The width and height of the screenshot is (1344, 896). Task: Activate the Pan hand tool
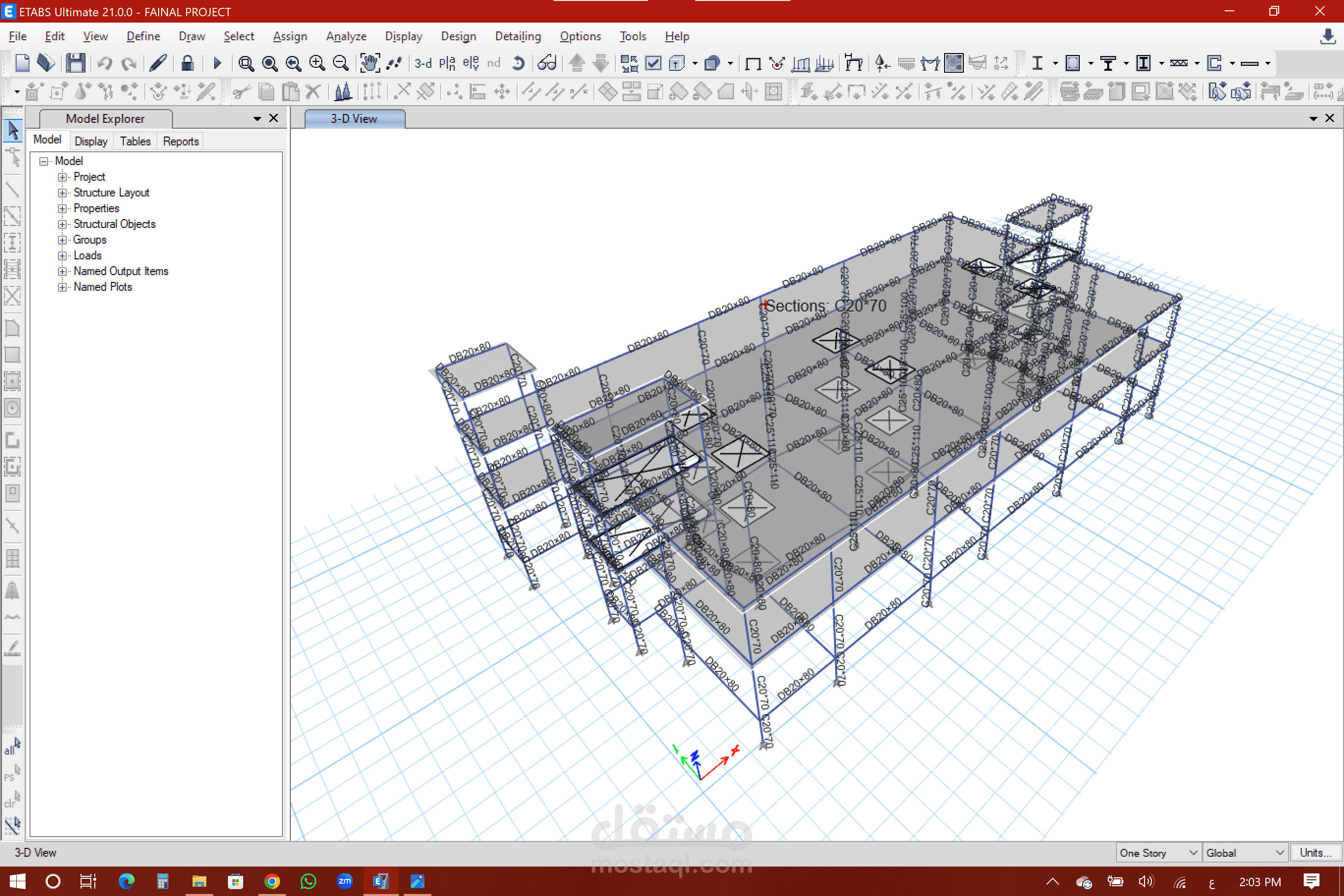370,63
